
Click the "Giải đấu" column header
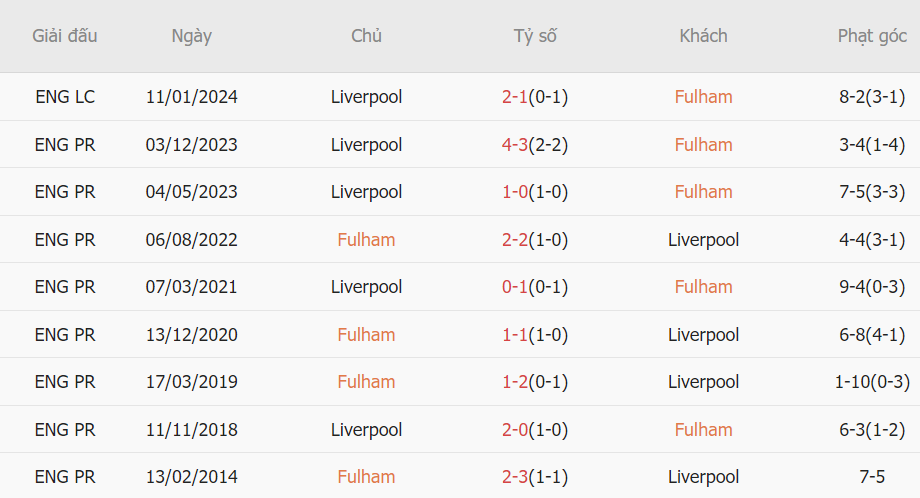(65, 36)
